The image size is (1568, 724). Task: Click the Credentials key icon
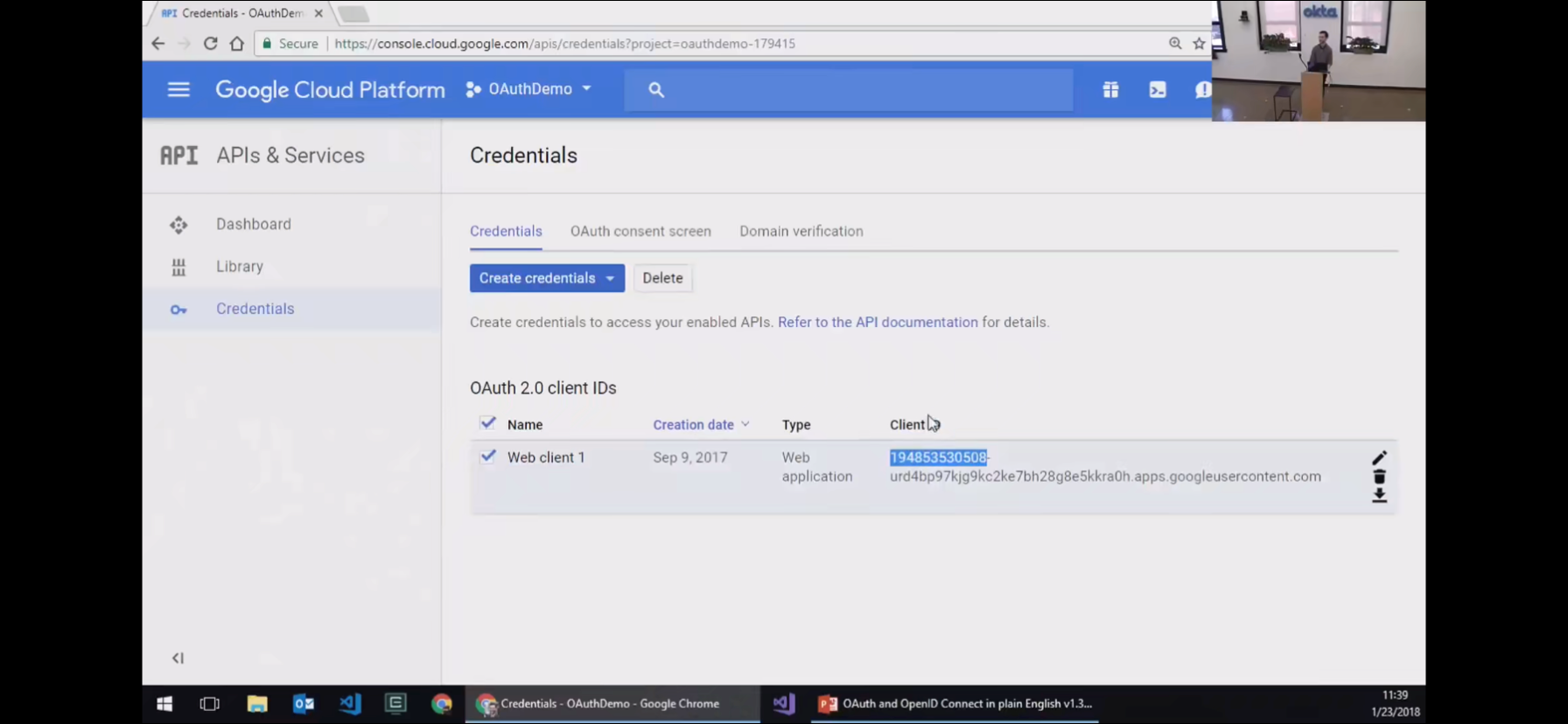178,310
